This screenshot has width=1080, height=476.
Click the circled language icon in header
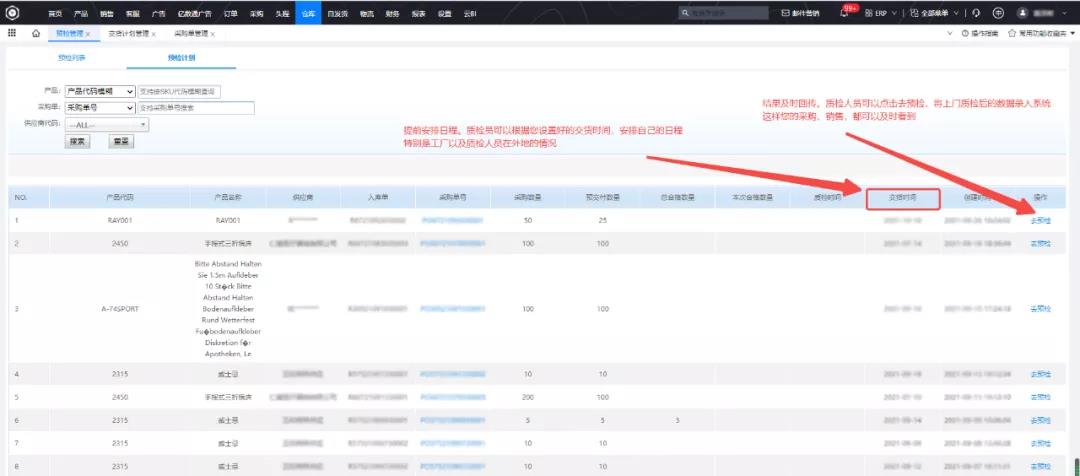998,13
